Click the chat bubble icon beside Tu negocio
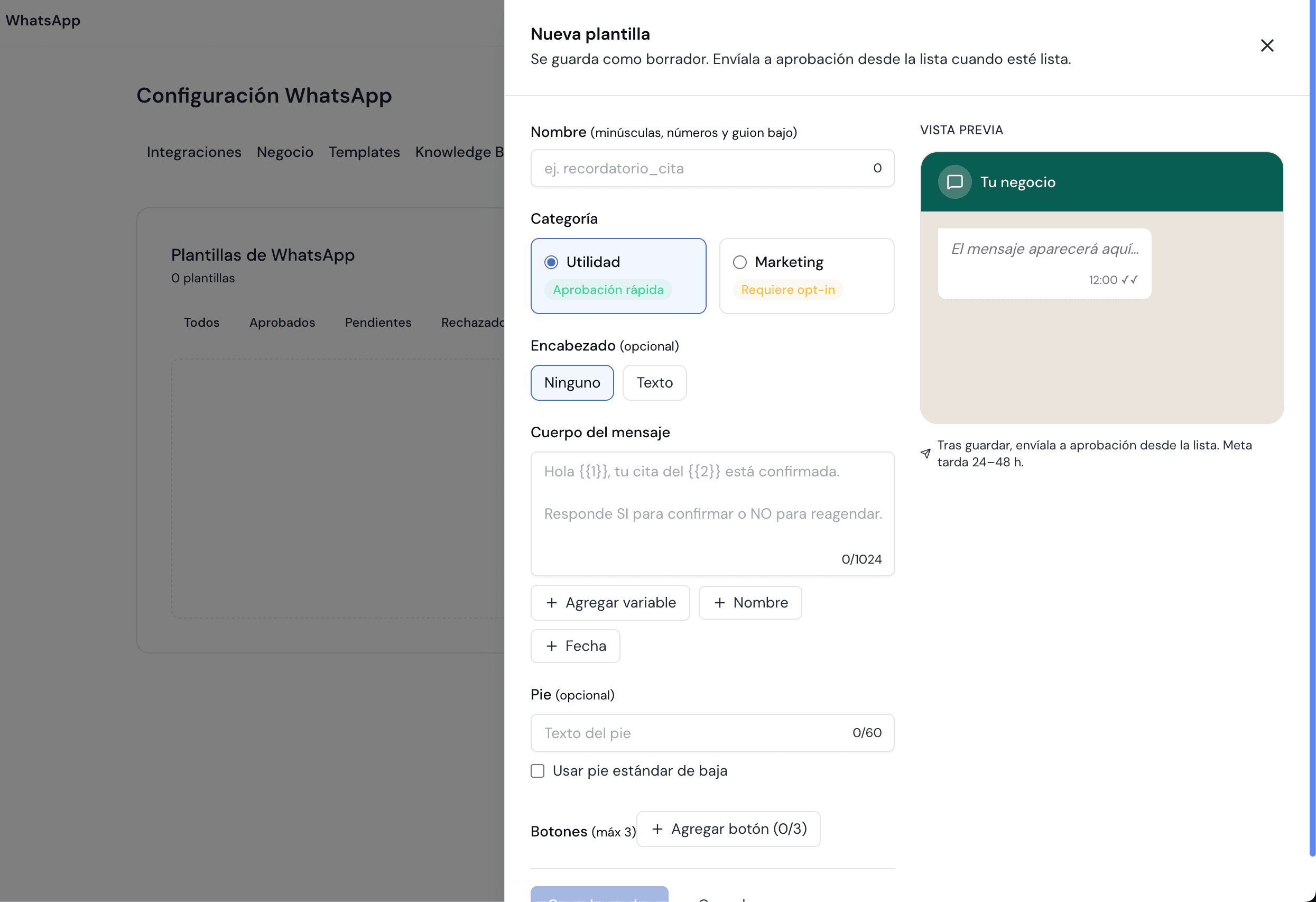The image size is (1316, 902). 954,182
